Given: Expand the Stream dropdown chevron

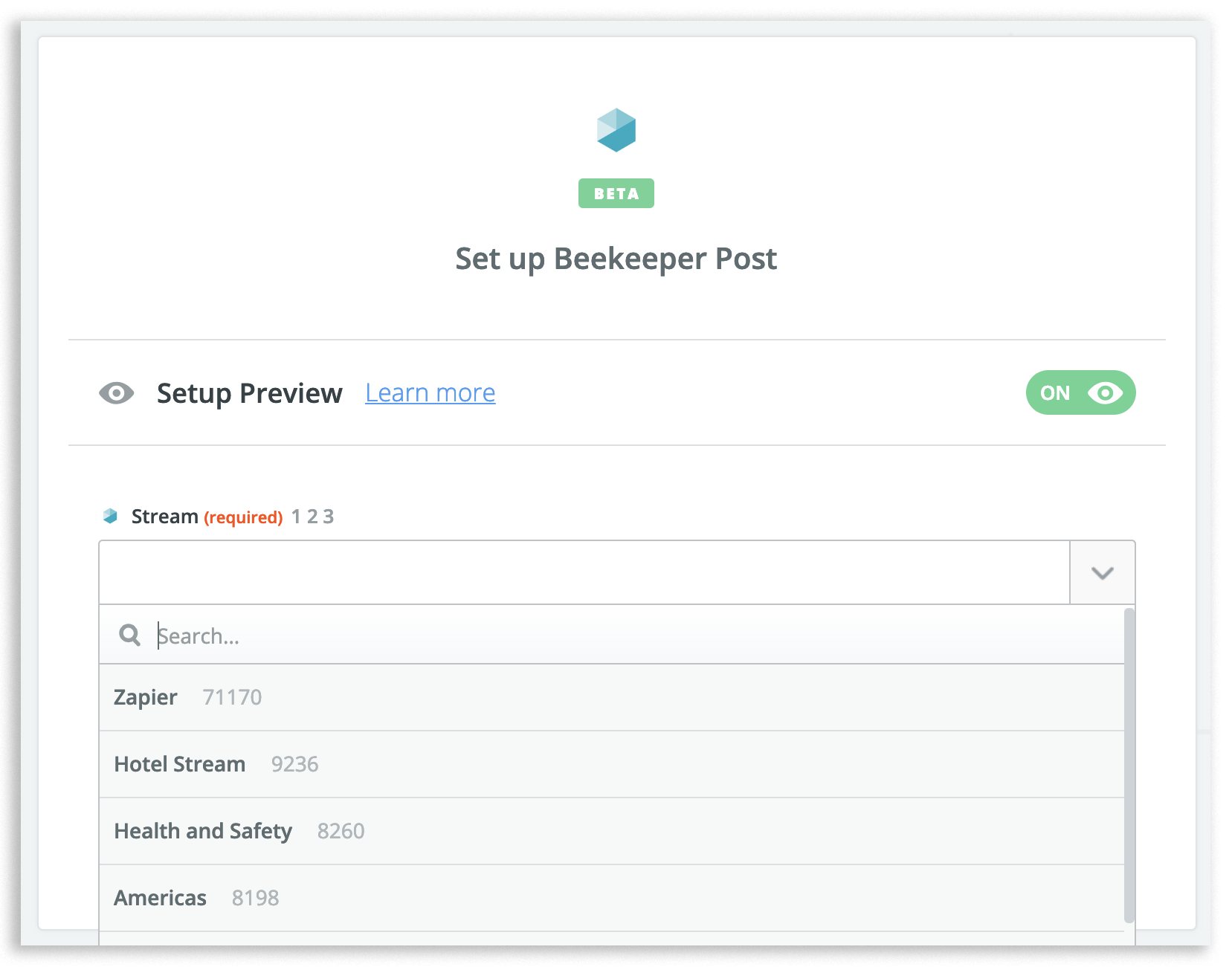Looking at the screenshot, I should [1102, 572].
